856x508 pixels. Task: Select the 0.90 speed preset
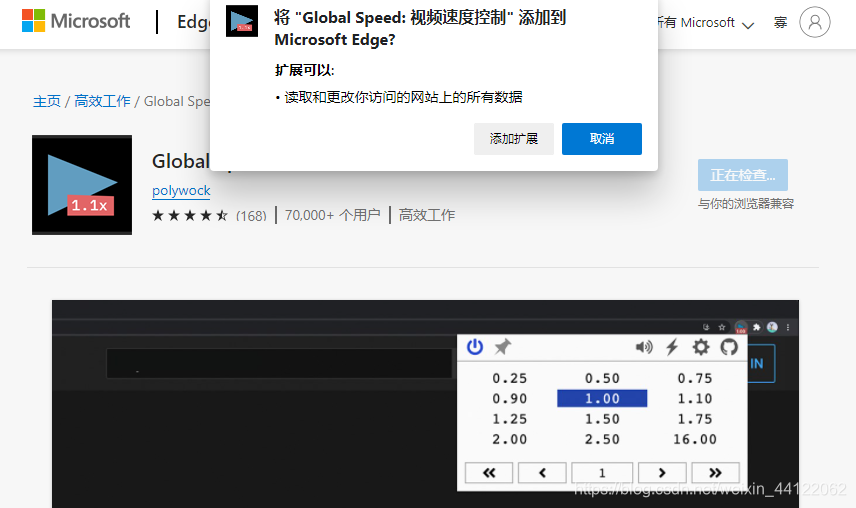tap(510, 398)
